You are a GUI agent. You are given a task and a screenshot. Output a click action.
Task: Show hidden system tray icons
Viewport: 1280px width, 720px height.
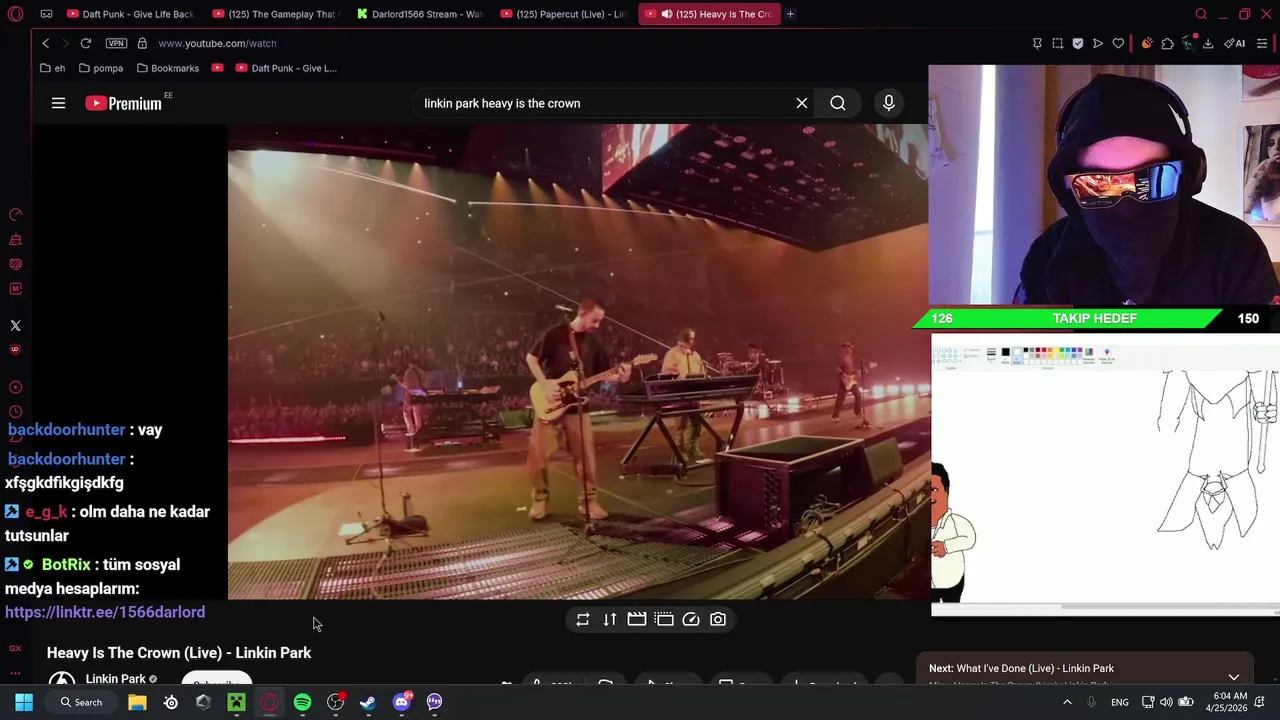click(x=1067, y=702)
